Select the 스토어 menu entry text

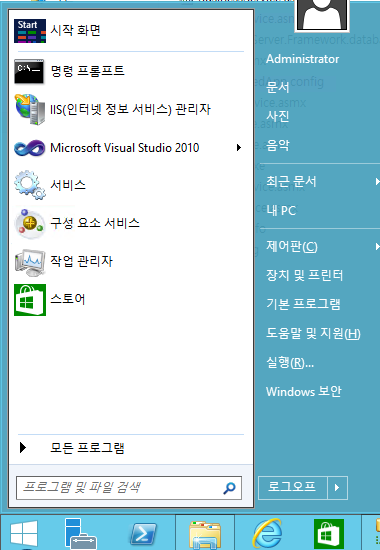point(68,299)
